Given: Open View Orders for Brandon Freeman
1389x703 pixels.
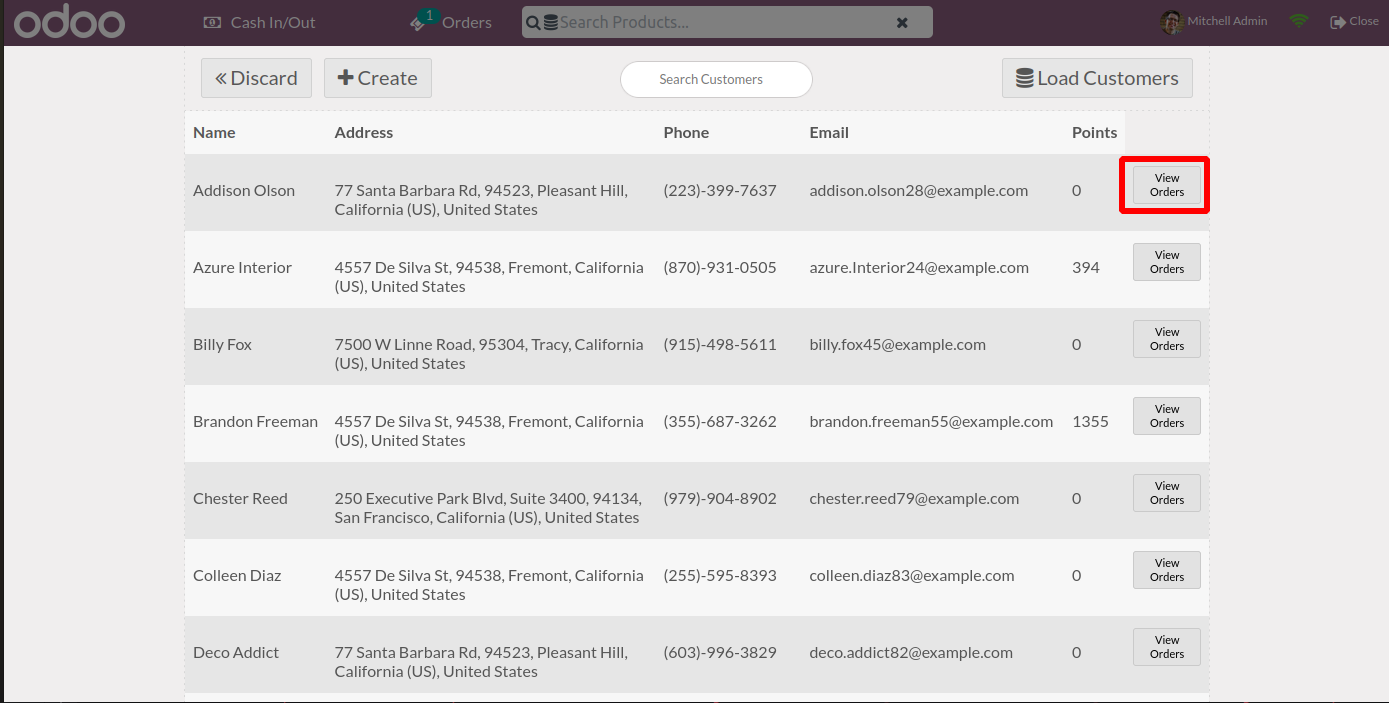Looking at the screenshot, I should pos(1166,416).
